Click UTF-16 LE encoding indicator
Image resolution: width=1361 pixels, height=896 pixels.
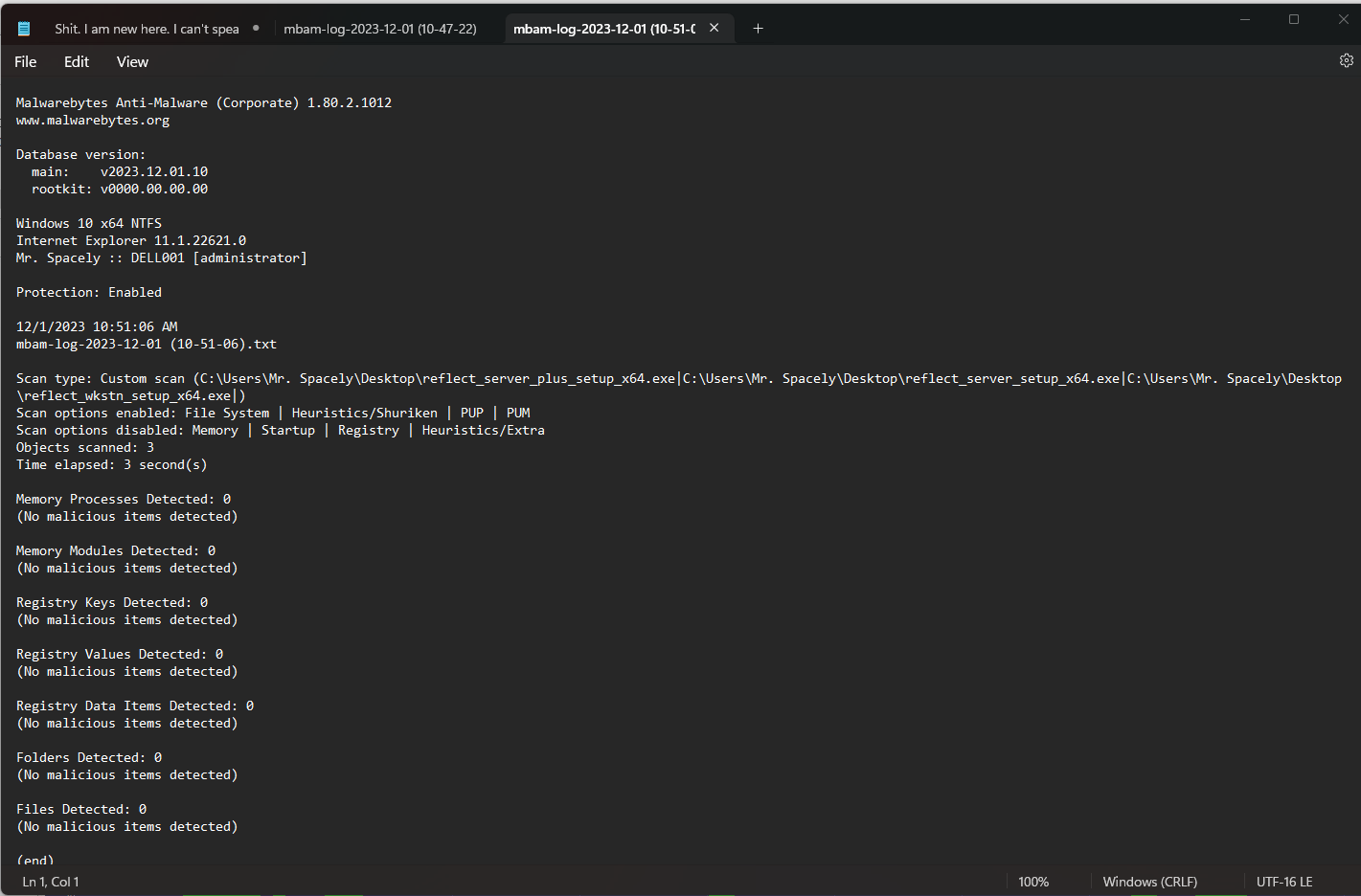(x=1284, y=882)
